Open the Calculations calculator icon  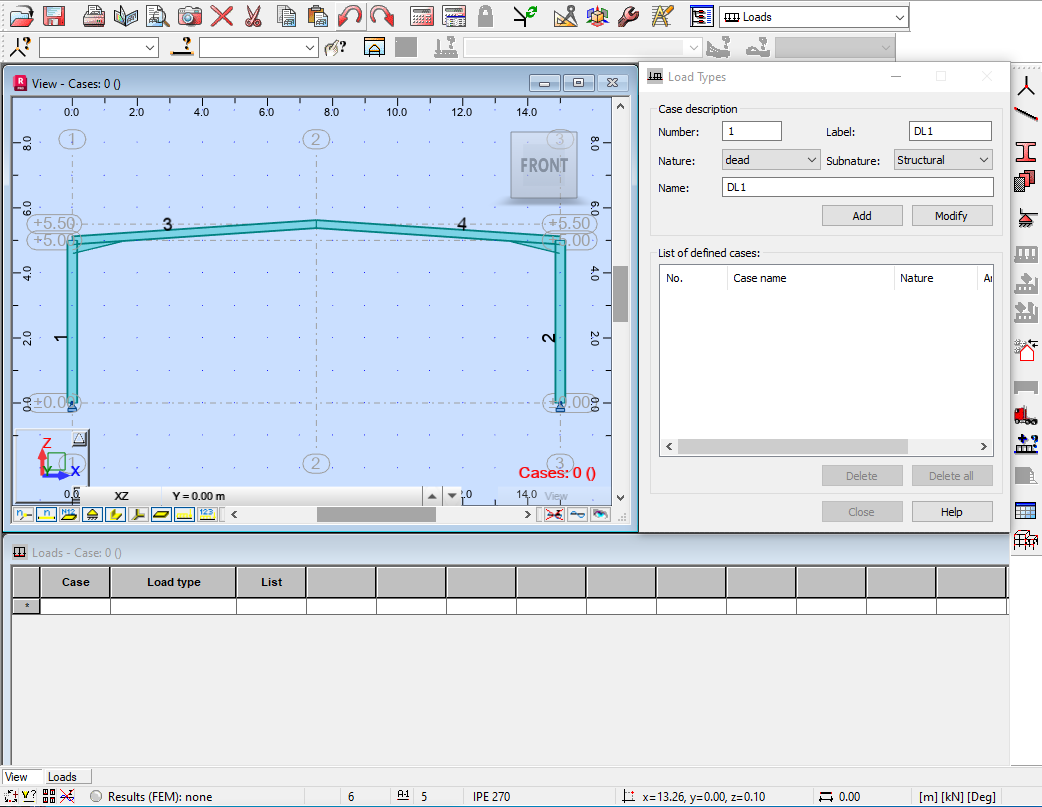(x=422, y=16)
